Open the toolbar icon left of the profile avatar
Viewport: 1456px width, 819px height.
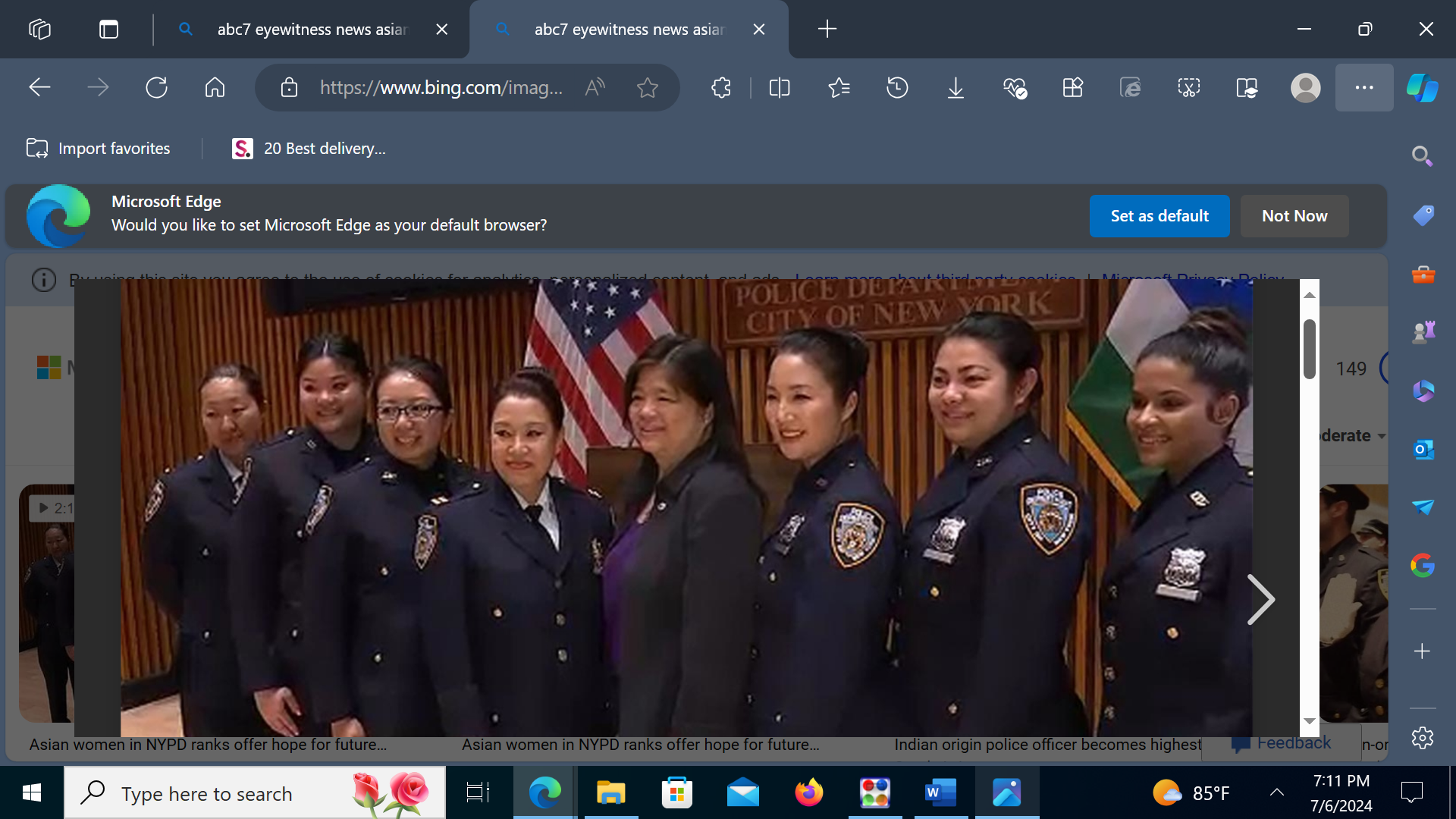pyautogui.click(x=1247, y=88)
